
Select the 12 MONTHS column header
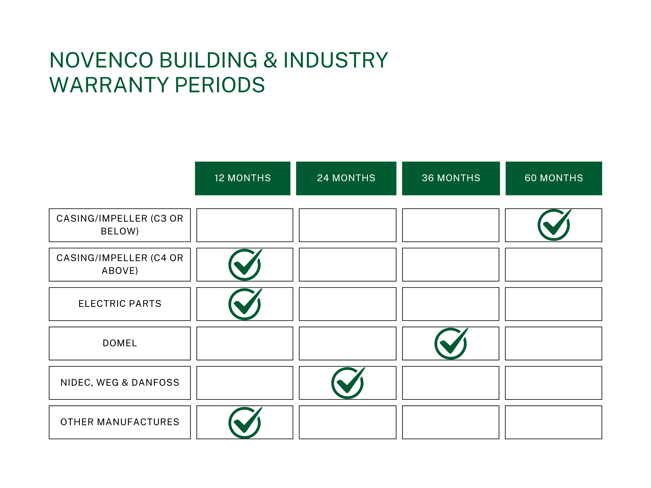242,178
